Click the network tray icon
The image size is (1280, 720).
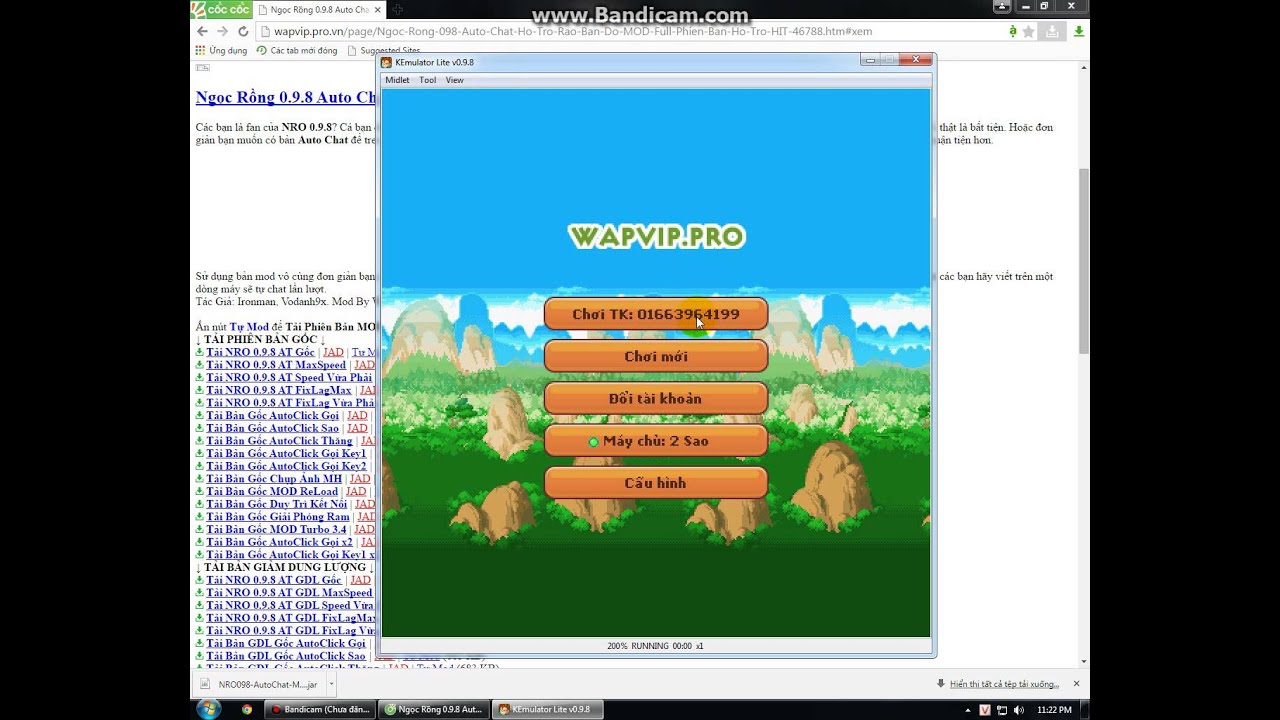tap(1002, 710)
